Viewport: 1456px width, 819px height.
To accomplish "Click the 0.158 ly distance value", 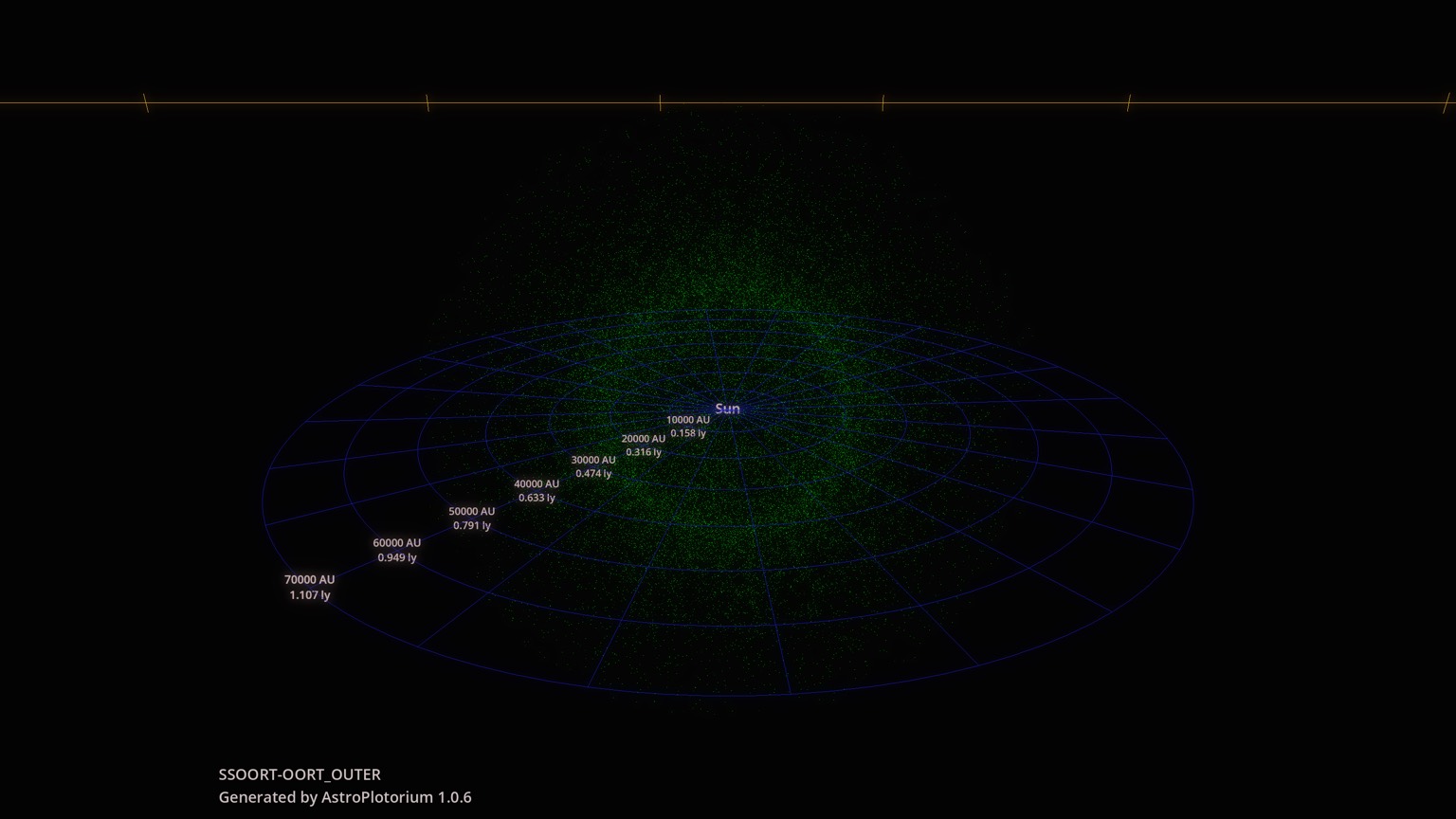I will [x=688, y=433].
